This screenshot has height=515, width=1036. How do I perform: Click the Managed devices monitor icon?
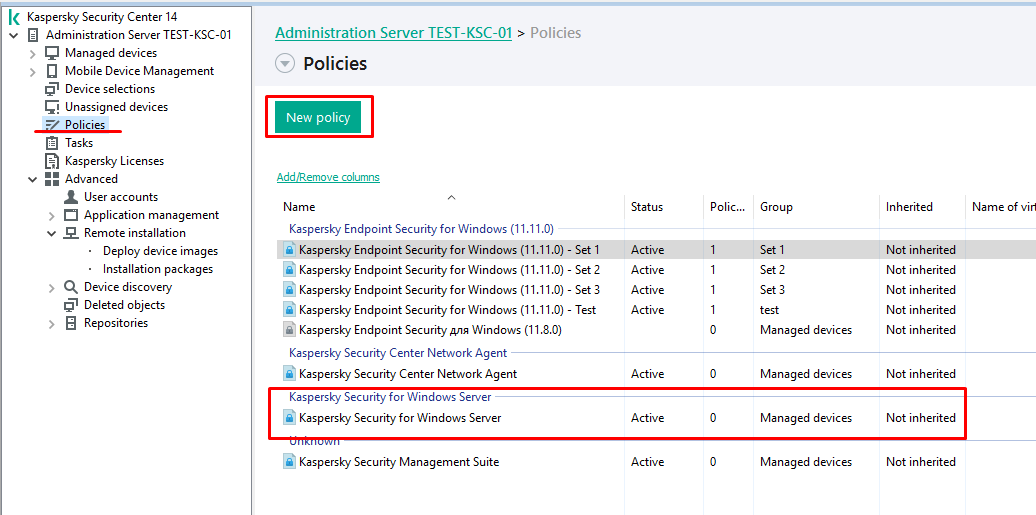(52, 53)
